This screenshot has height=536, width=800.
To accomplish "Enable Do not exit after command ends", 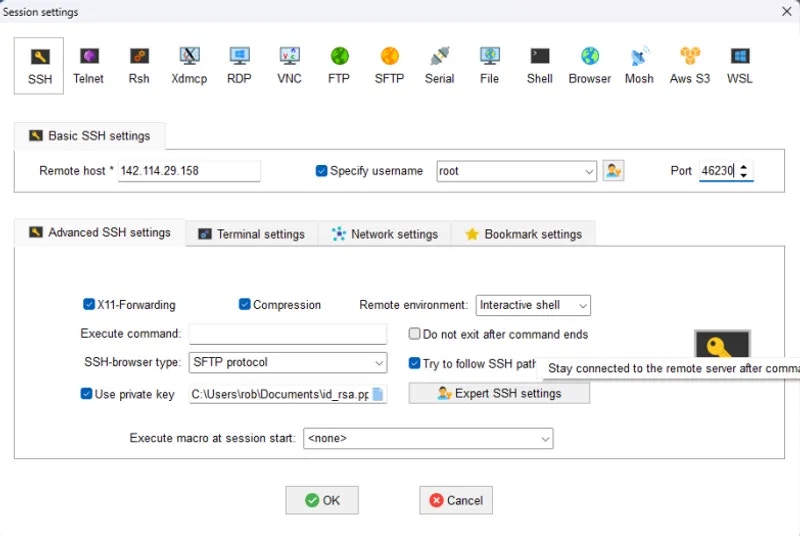I will (x=414, y=334).
